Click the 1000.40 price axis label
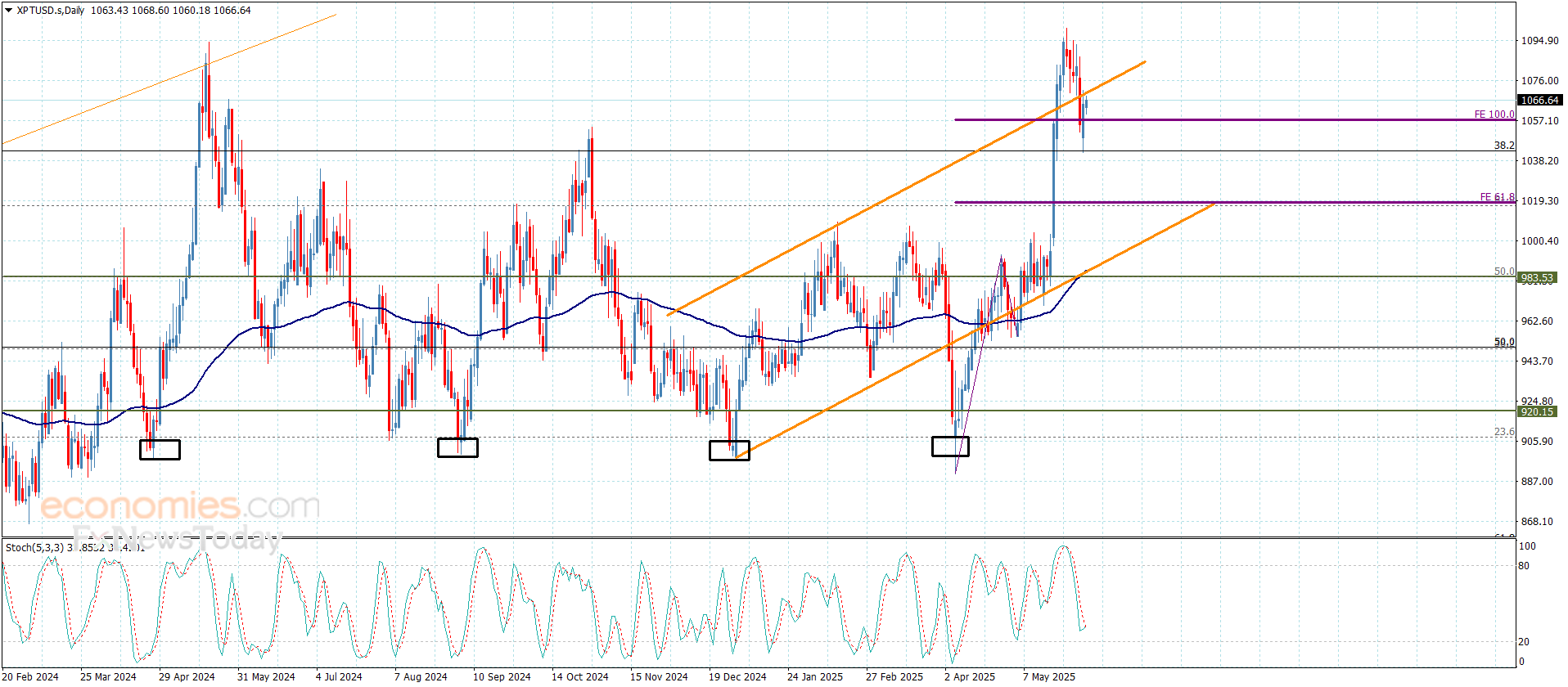1568x687 pixels. pyautogui.click(x=1539, y=241)
